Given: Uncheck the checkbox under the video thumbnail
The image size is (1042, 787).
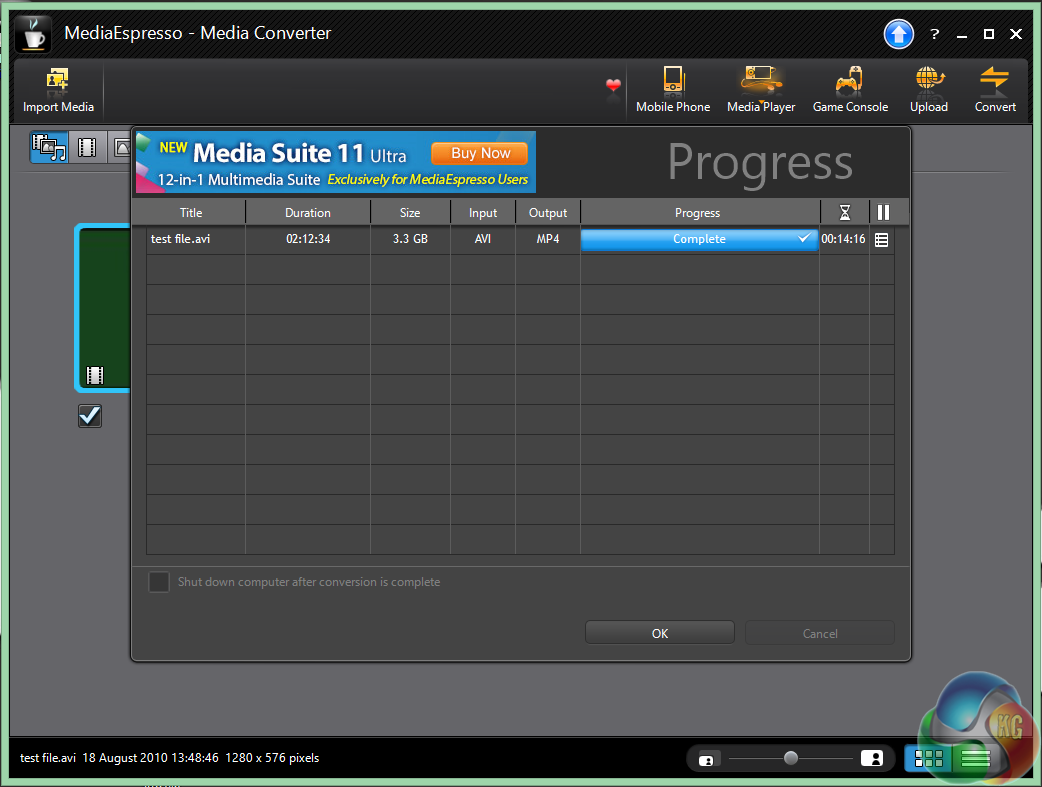Looking at the screenshot, I should [x=90, y=416].
